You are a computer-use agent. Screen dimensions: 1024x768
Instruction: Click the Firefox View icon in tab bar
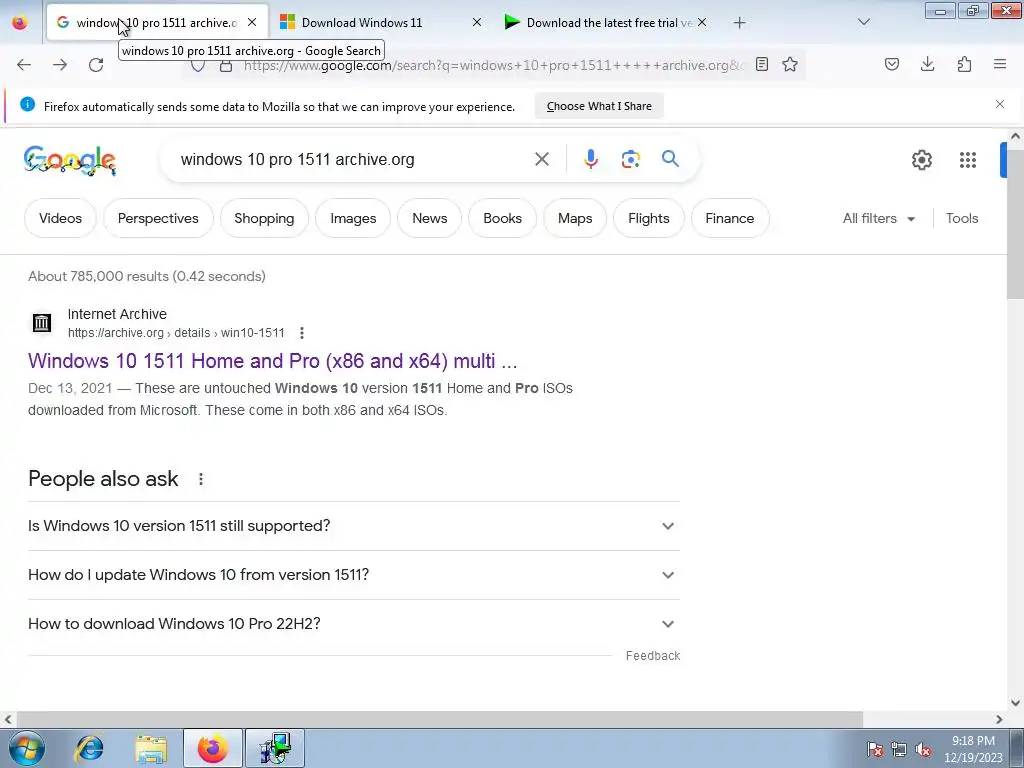click(20, 22)
